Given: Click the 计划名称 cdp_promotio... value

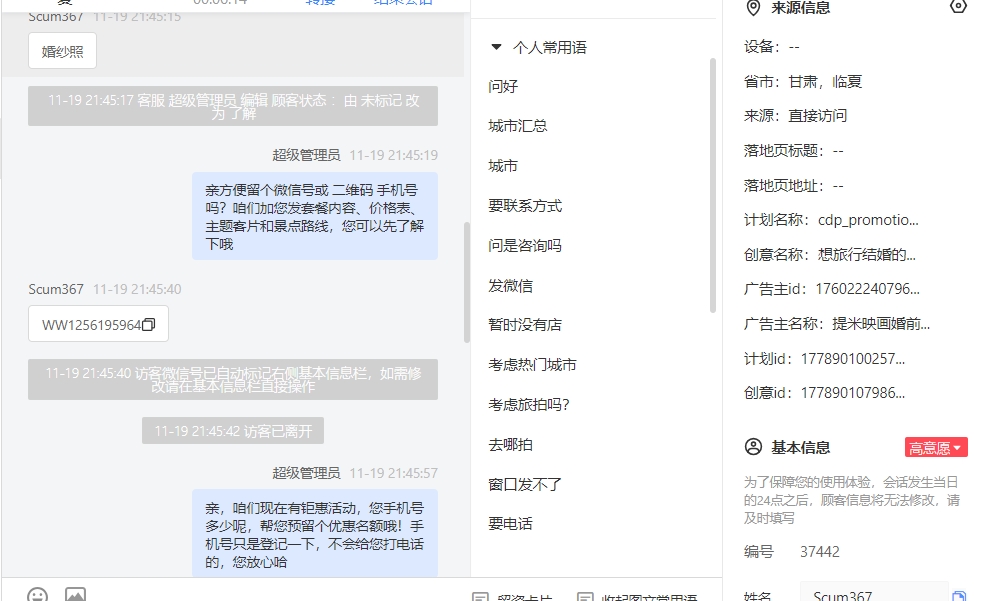Looking at the screenshot, I should click(x=869, y=220).
